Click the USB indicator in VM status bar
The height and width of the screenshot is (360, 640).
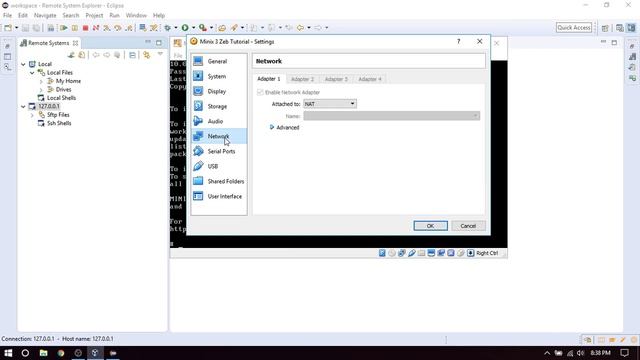pos(411,253)
